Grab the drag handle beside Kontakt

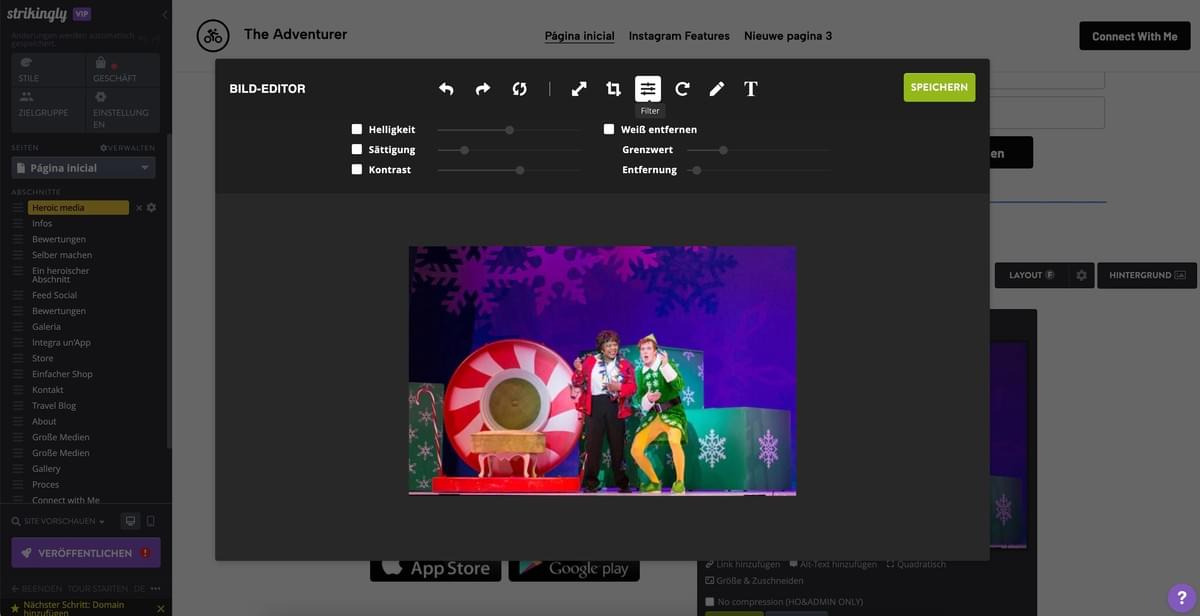[x=17, y=390]
